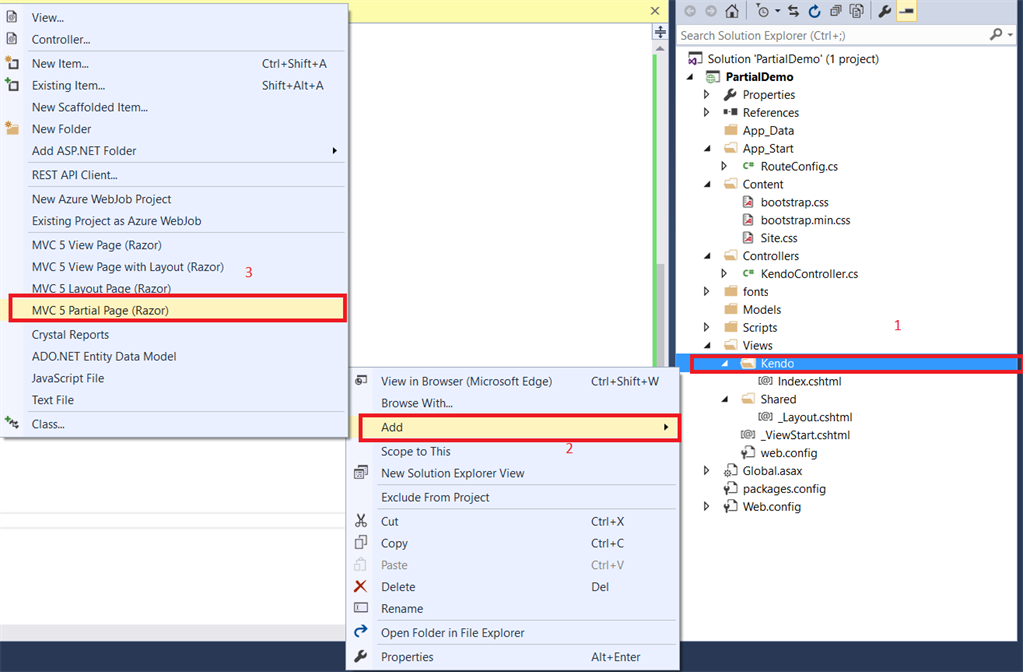Screen dimensions: 1023x672
Task: Click the Sync with Active Document icon
Action: [x=793, y=11]
